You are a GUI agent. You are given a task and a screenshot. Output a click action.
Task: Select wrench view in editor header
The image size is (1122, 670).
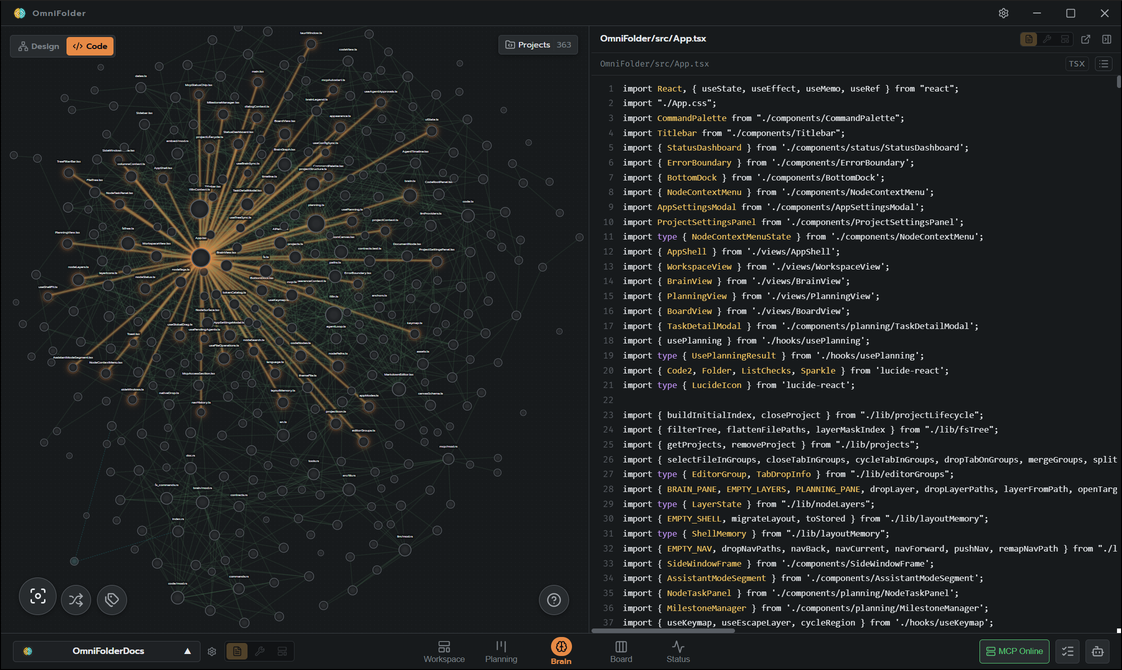click(x=1047, y=39)
